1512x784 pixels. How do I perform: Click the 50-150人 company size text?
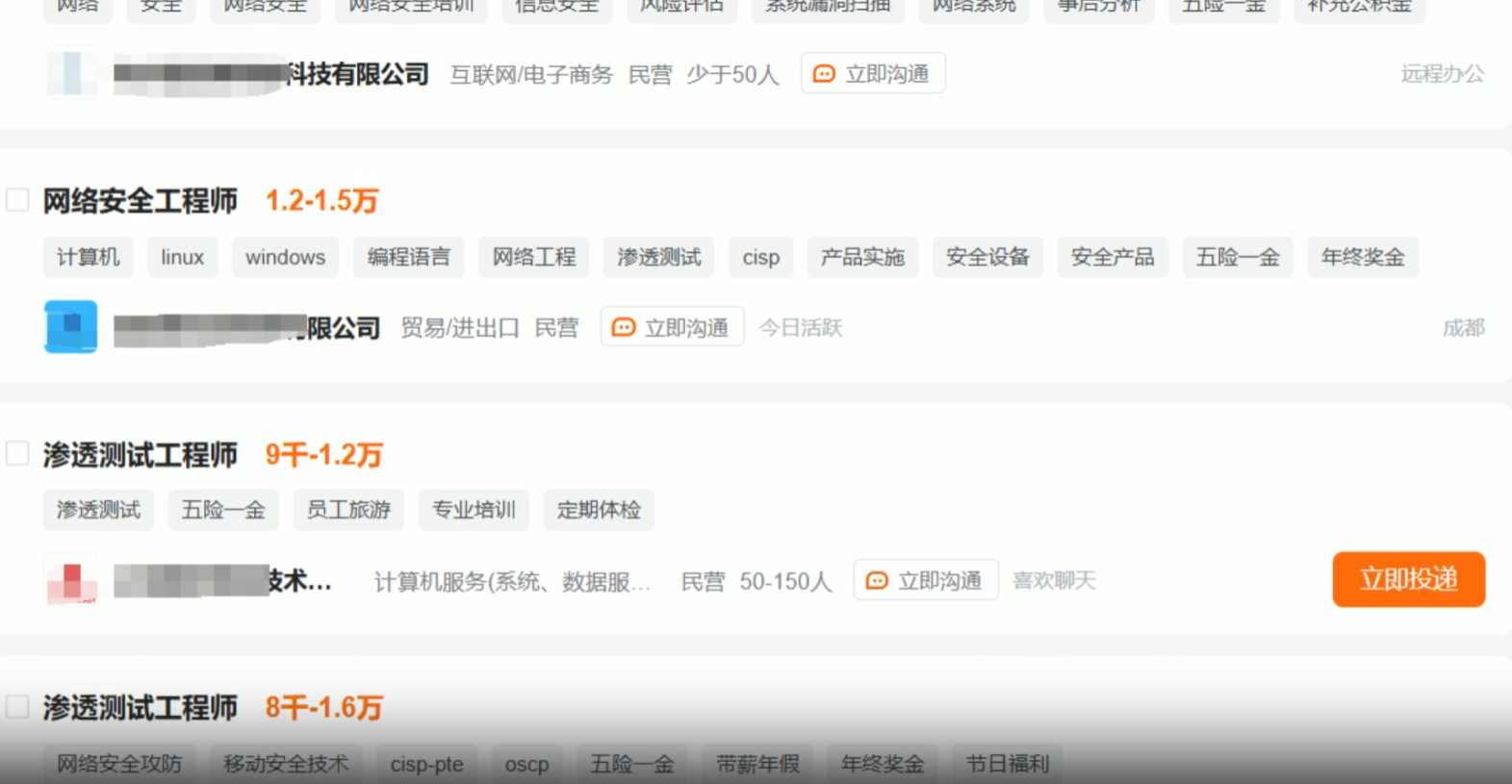click(785, 581)
